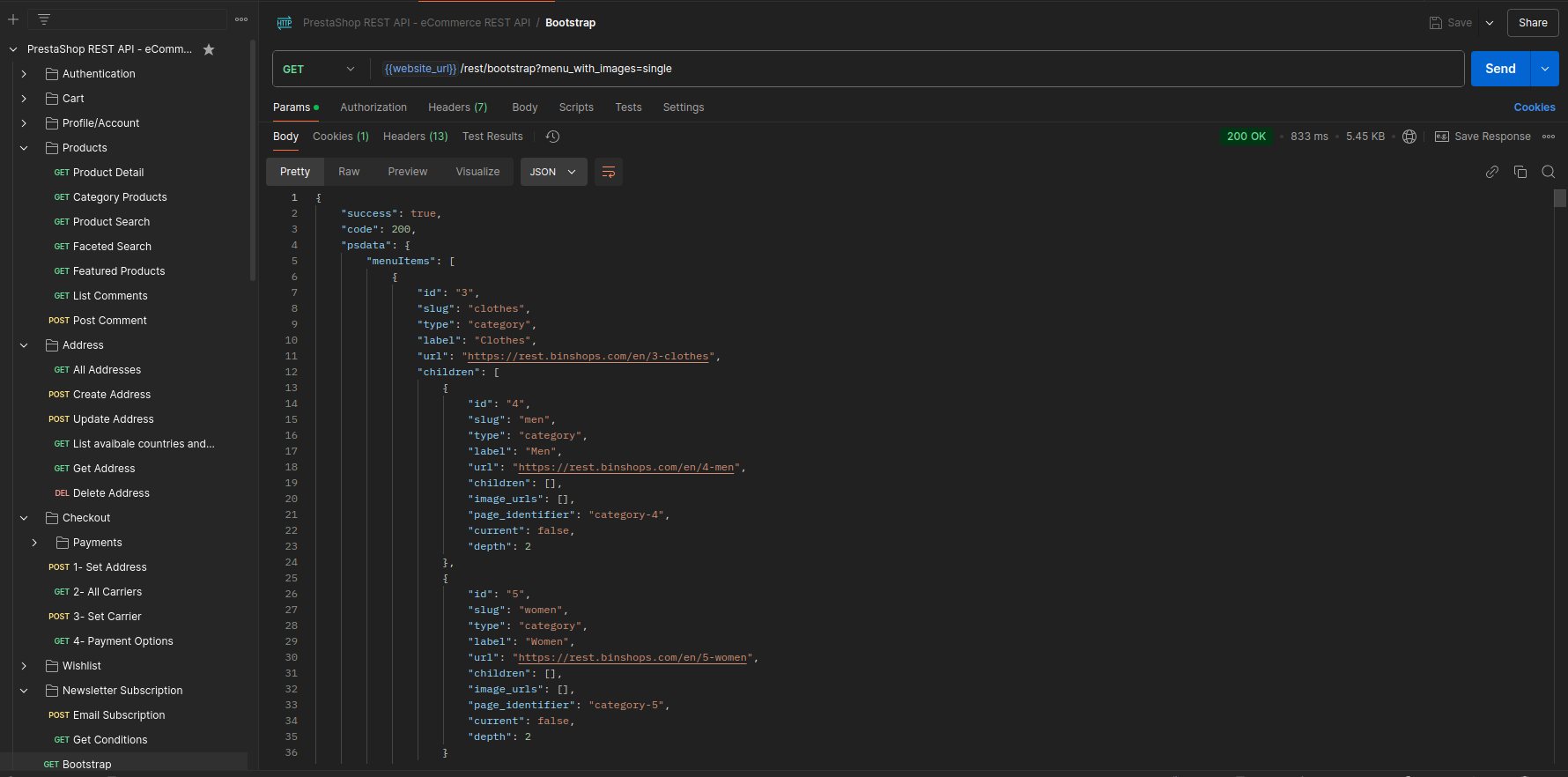The height and width of the screenshot is (777, 1568).
Task: Expand the Profile/Account folder
Action: [x=24, y=123]
